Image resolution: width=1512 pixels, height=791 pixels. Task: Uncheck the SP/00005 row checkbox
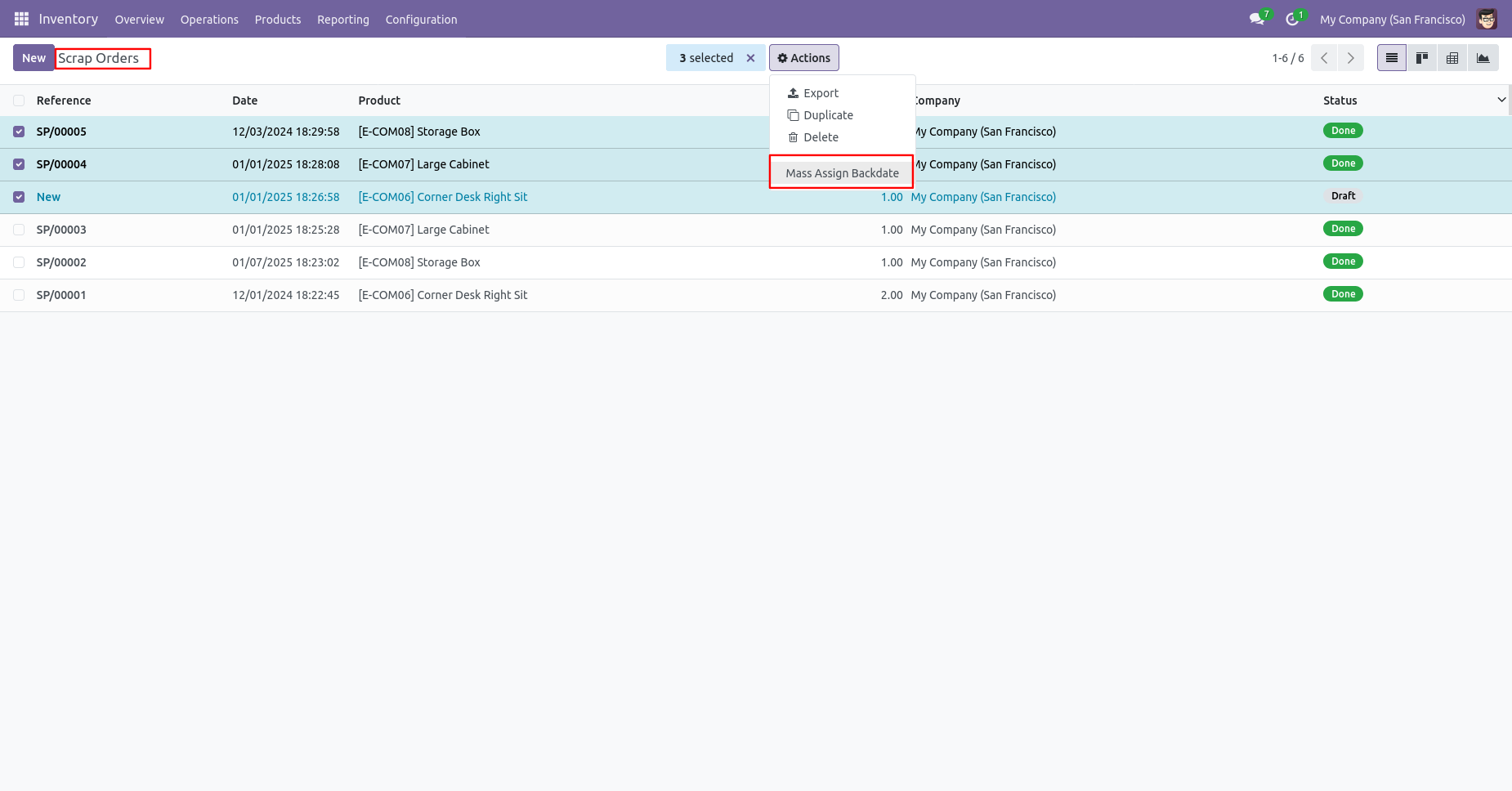click(x=19, y=132)
